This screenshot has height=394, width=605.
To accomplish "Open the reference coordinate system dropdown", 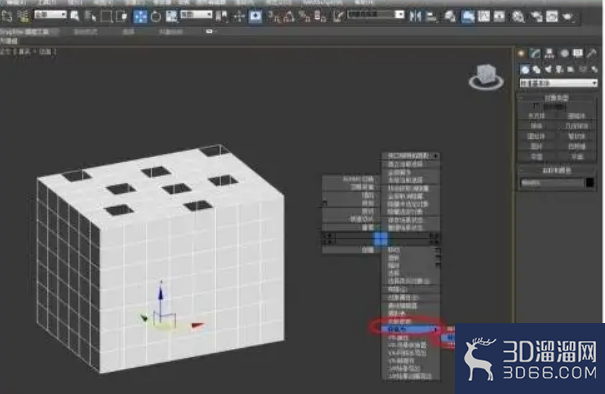I will (x=196, y=15).
